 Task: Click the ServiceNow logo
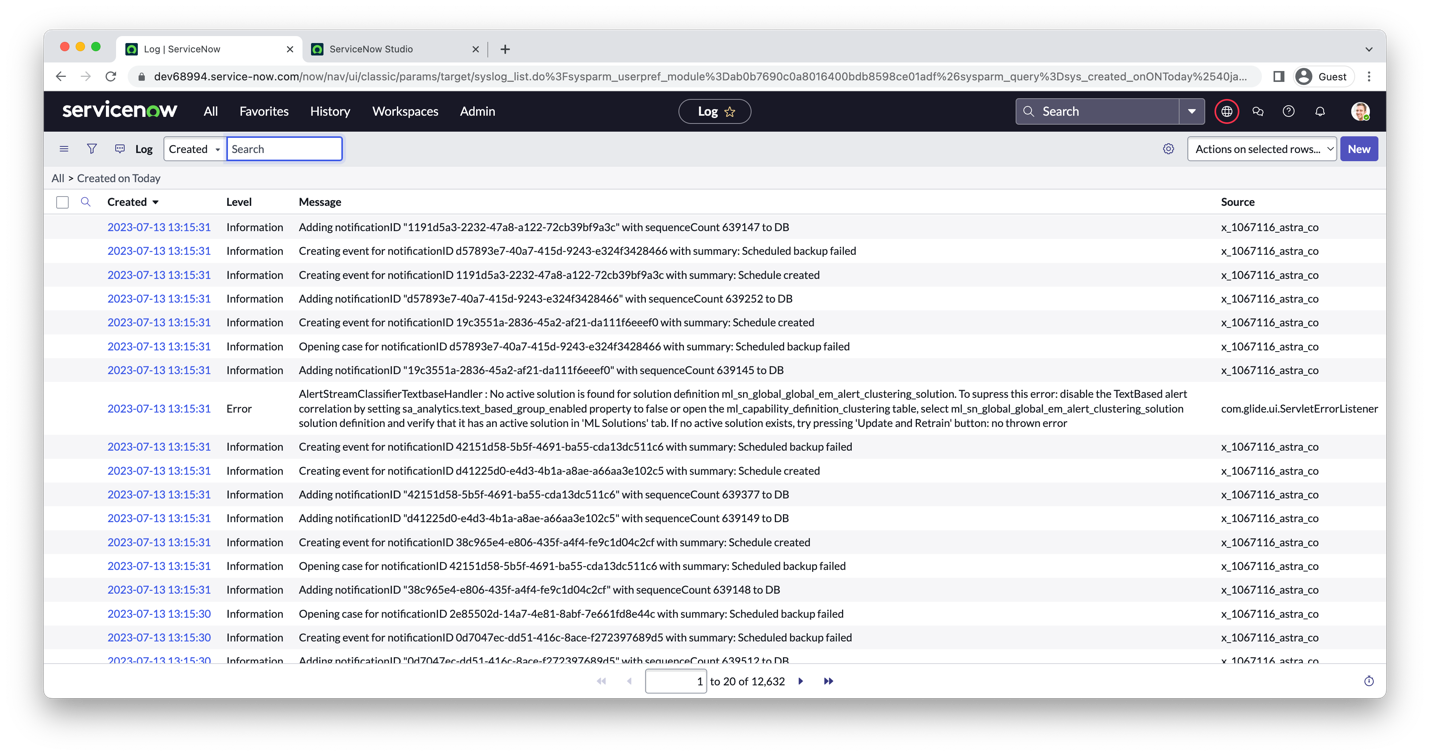[x=119, y=110]
